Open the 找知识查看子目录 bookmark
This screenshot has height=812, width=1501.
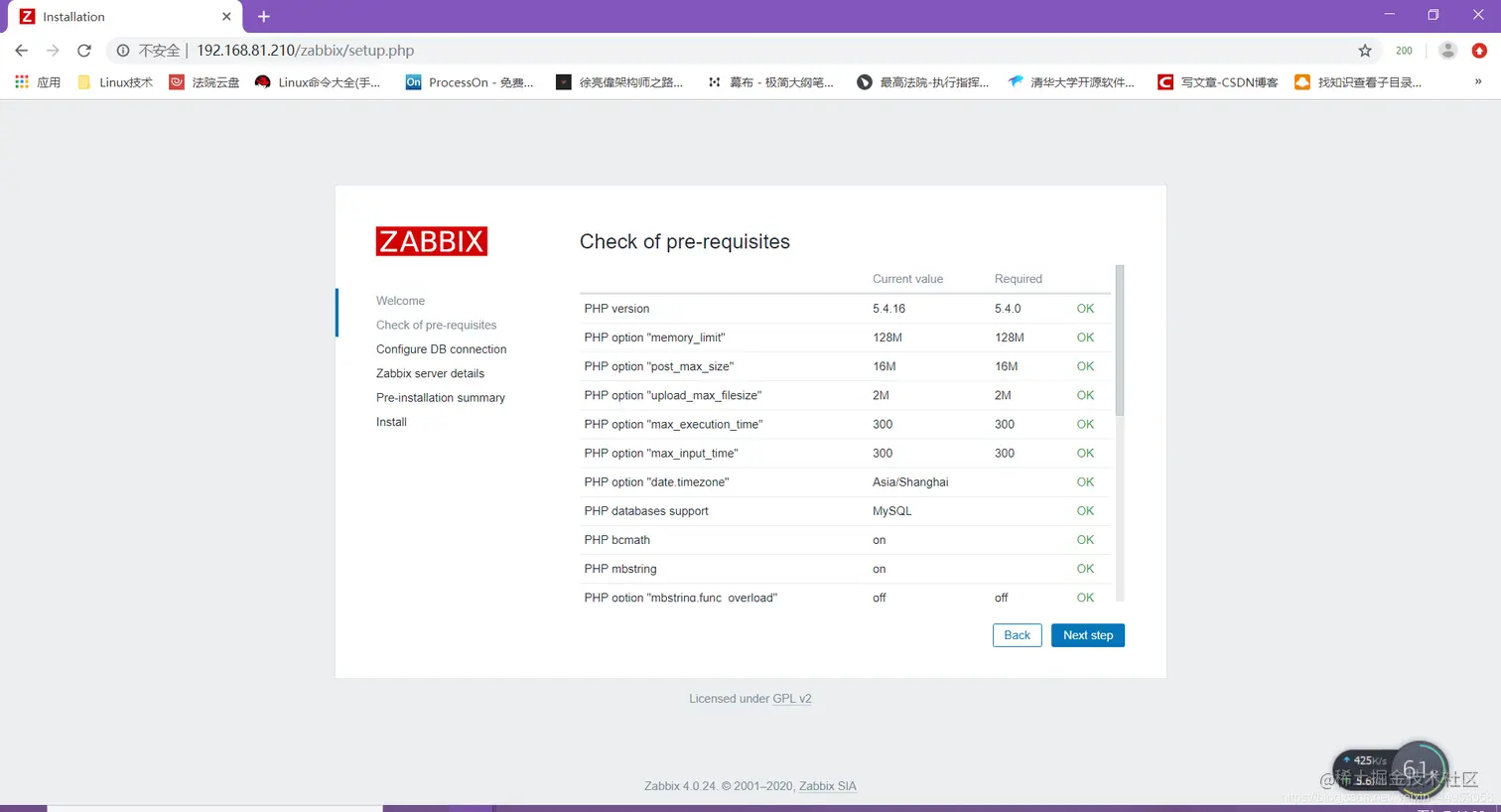point(1358,82)
